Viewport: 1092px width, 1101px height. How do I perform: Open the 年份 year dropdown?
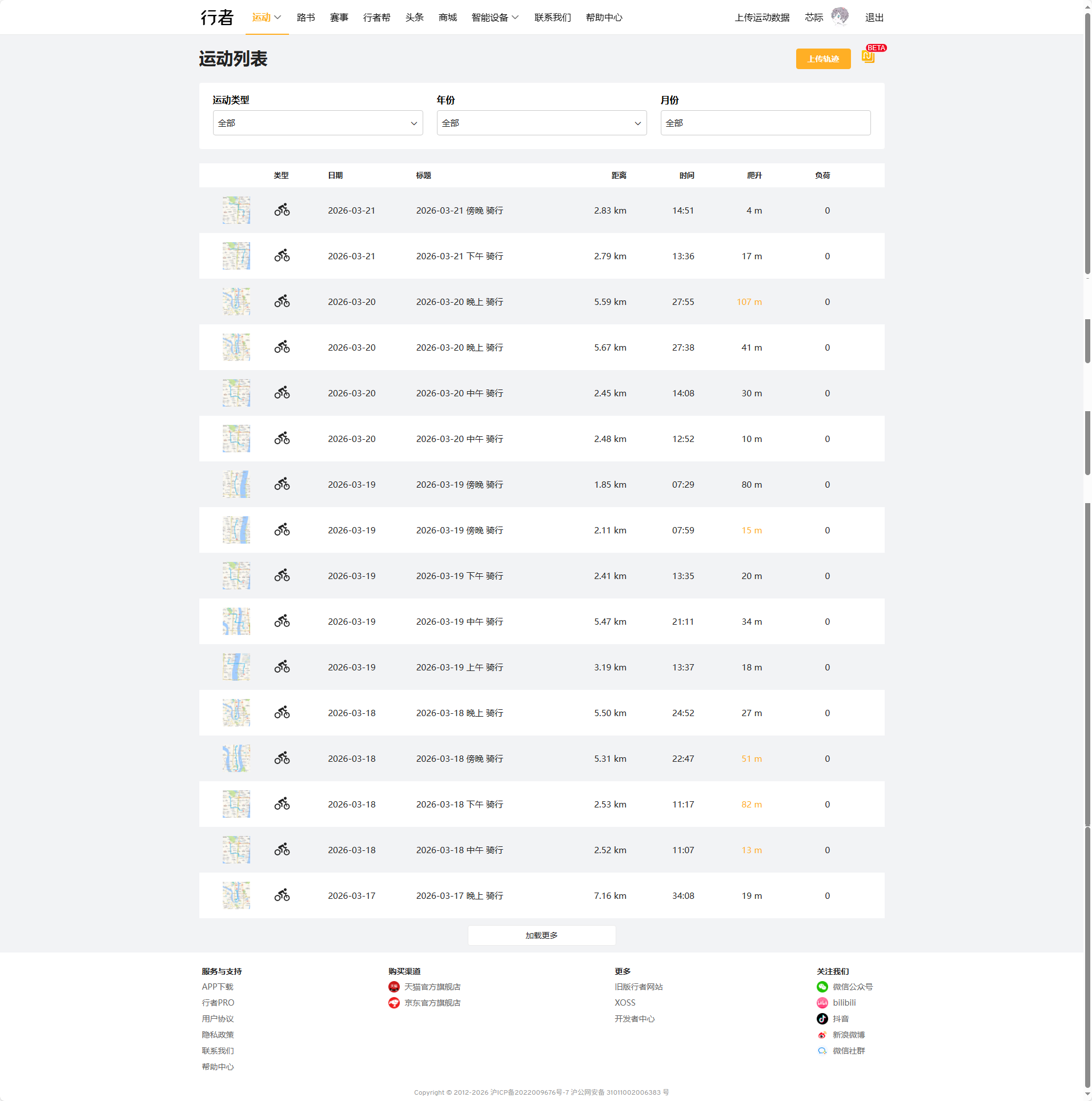(x=541, y=123)
